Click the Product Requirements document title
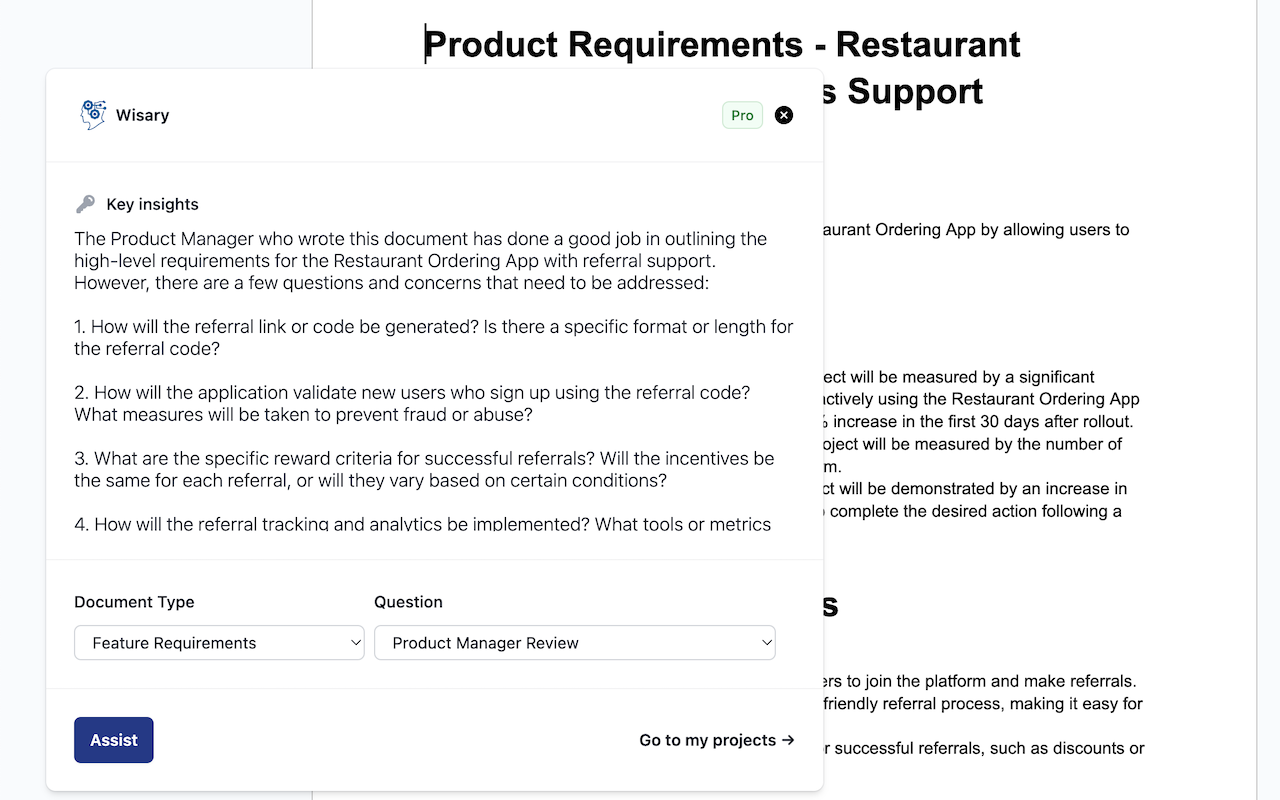Viewport: 1280px width, 800px height. coord(722,45)
